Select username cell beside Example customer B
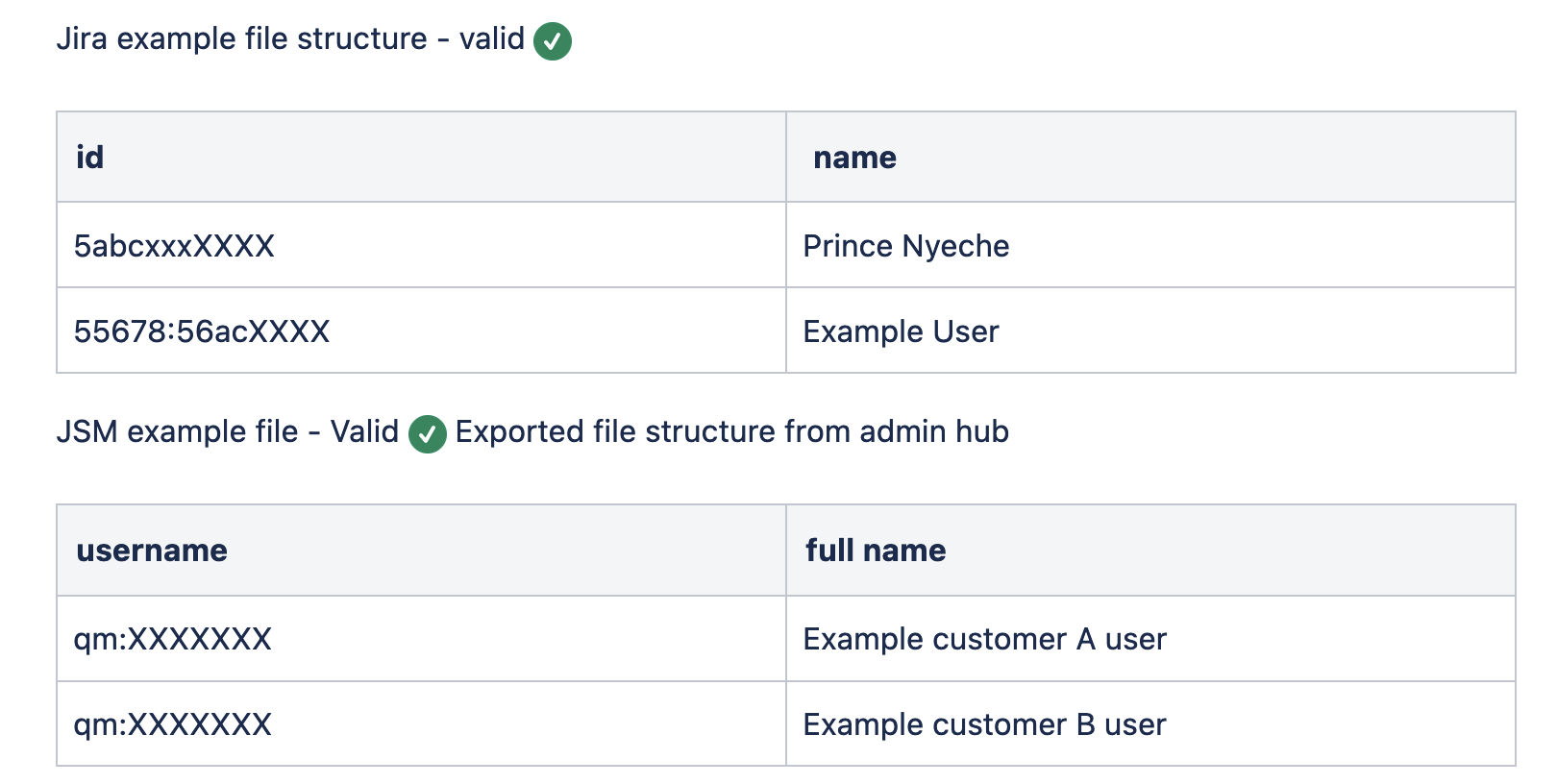Viewport: 1557px width, 784px height. [x=173, y=724]
